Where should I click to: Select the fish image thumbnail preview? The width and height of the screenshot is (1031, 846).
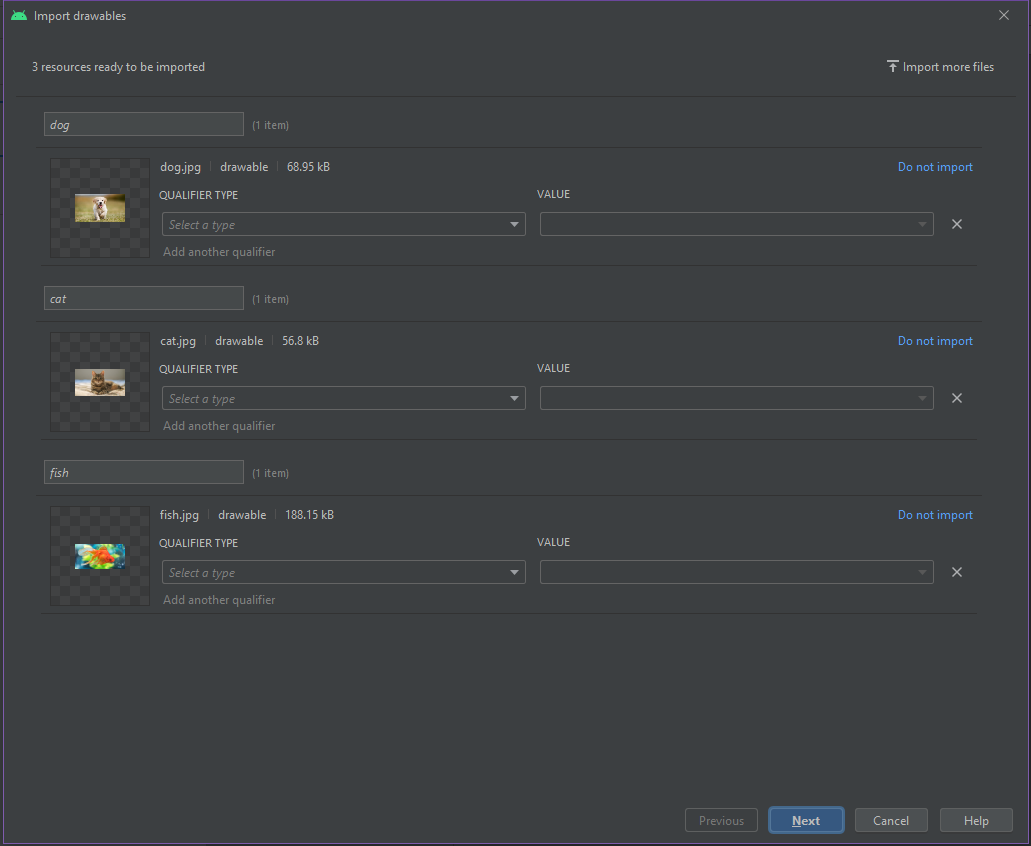click(x=100, y=556)
